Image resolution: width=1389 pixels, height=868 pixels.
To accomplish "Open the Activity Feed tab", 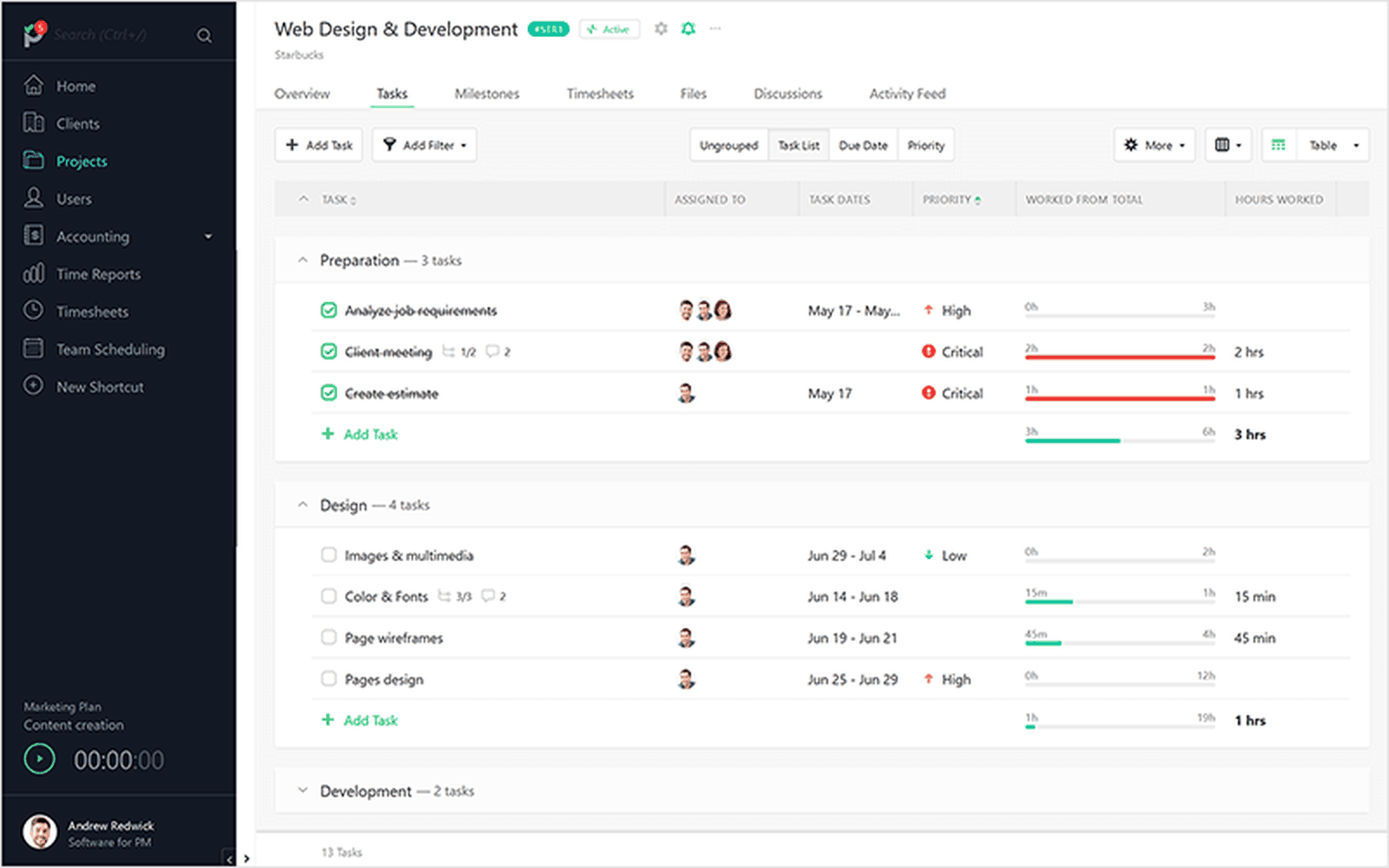I will [x=906, y=93].
